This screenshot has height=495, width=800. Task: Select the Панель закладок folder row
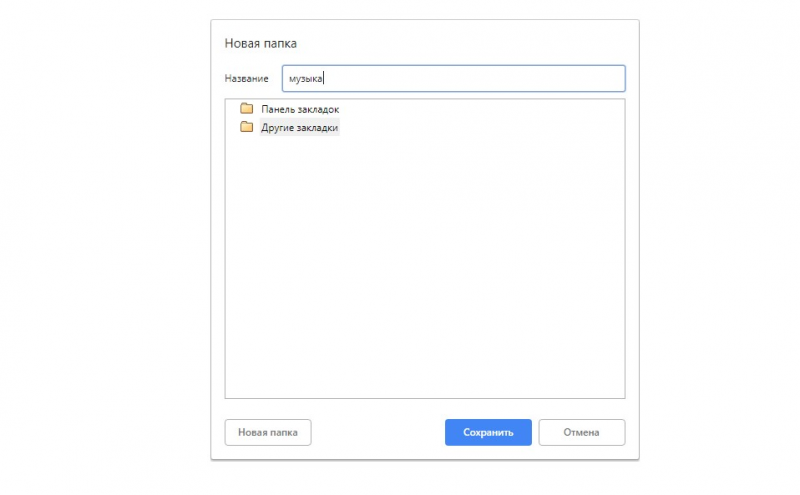click(300, 109)
